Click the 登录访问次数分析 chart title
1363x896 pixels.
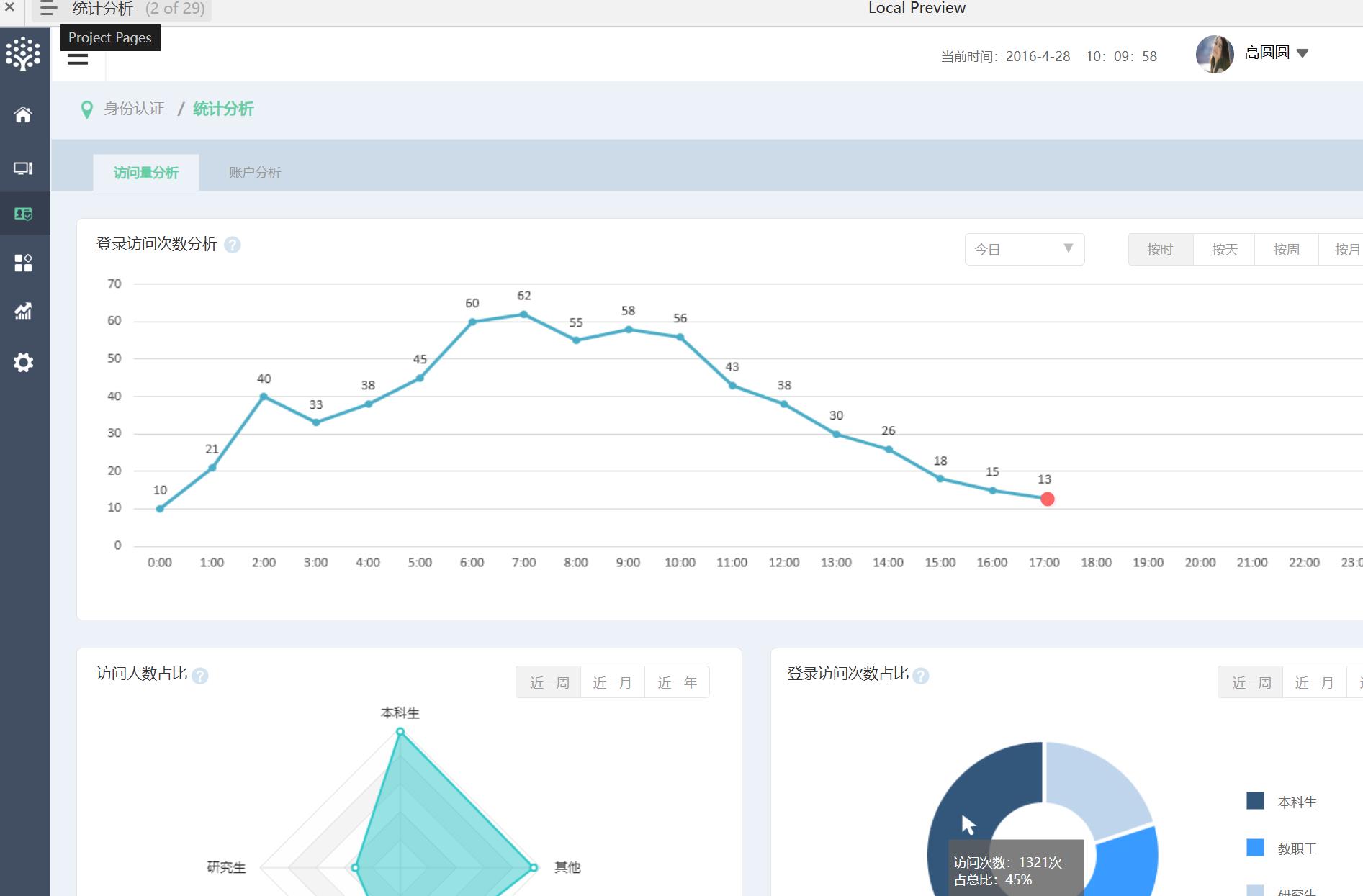pos(157,244)
